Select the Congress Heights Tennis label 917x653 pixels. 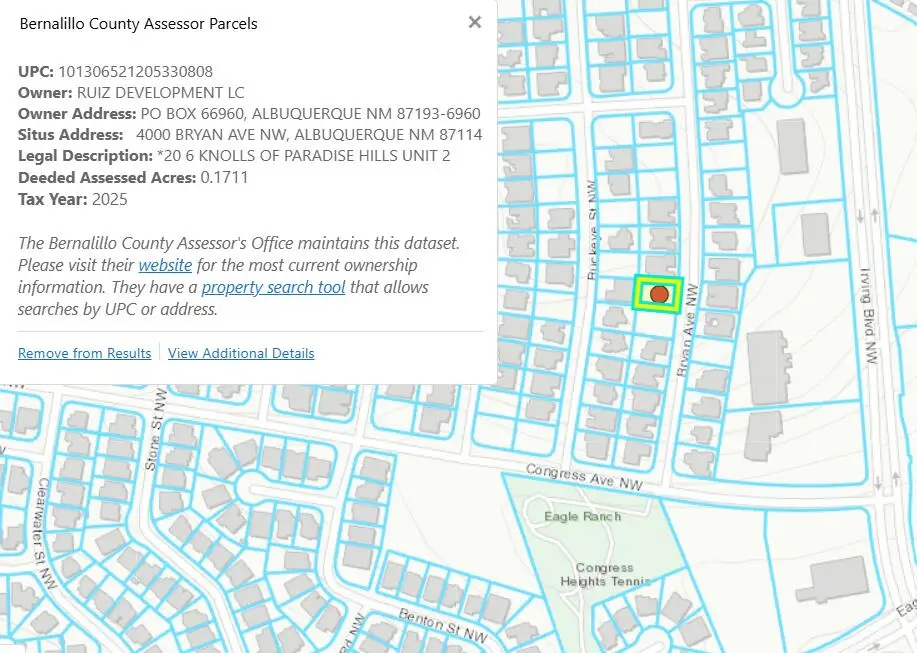point(604,575)
